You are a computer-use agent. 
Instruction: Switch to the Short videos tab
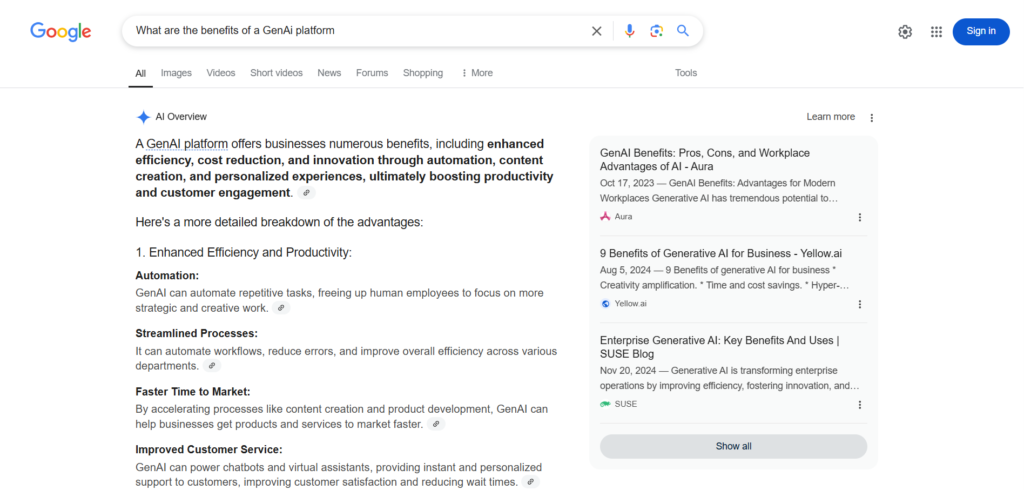(x=276, y=73)
